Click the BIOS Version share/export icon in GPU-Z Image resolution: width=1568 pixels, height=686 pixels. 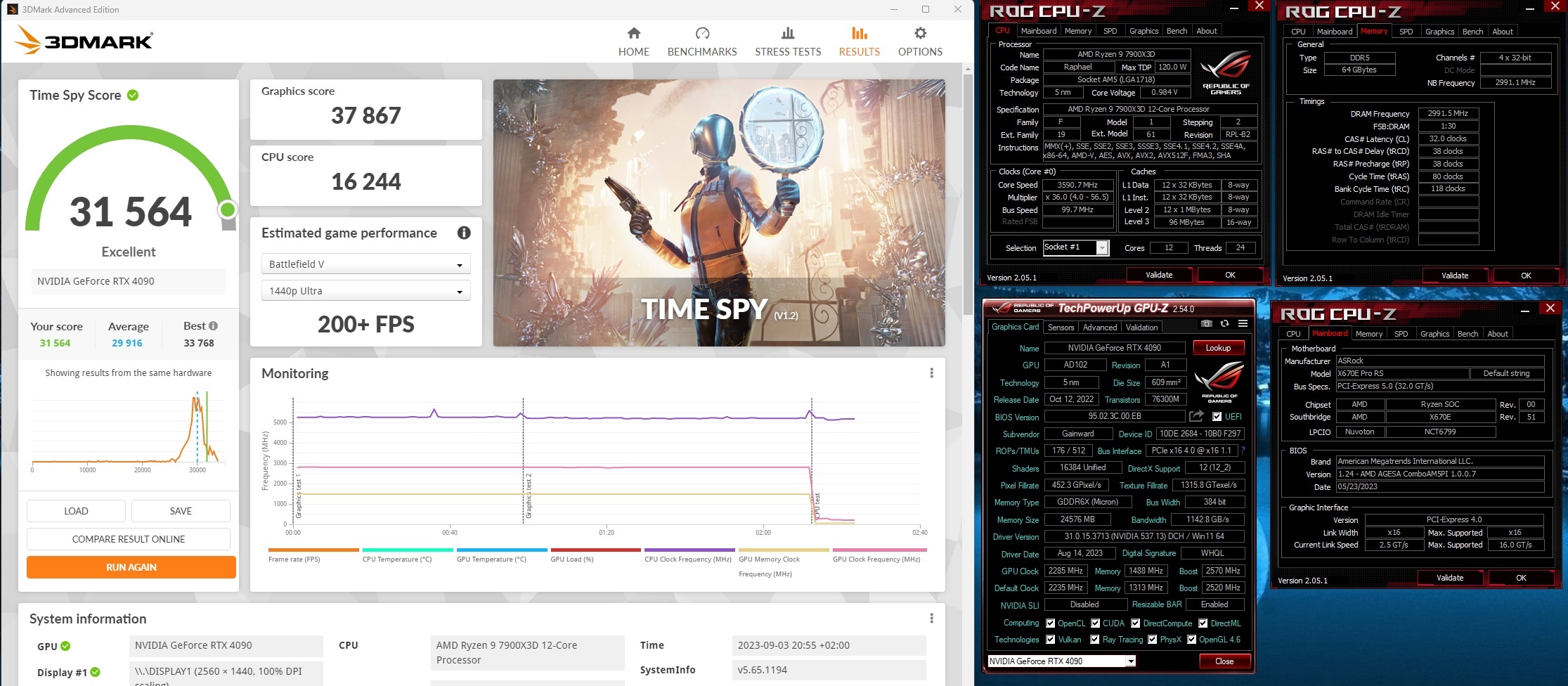1196,416
